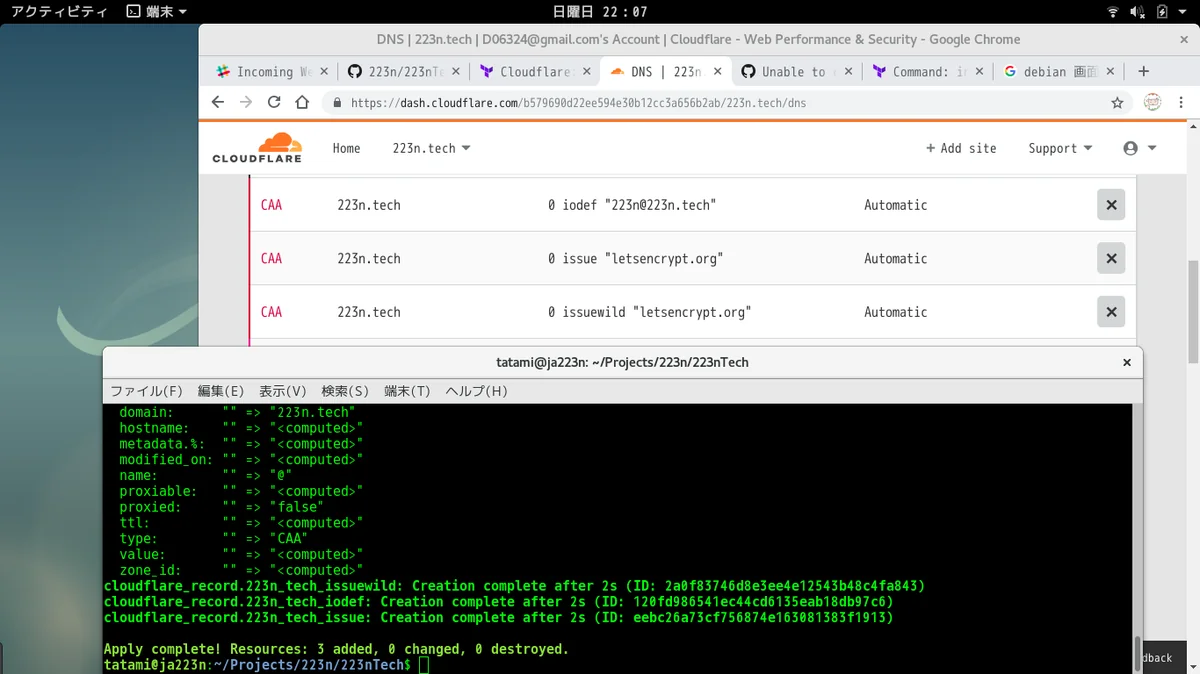1200x674 pixels.
Task: Close the Cloudflare Terraform tab
Action: pos(587,72)
